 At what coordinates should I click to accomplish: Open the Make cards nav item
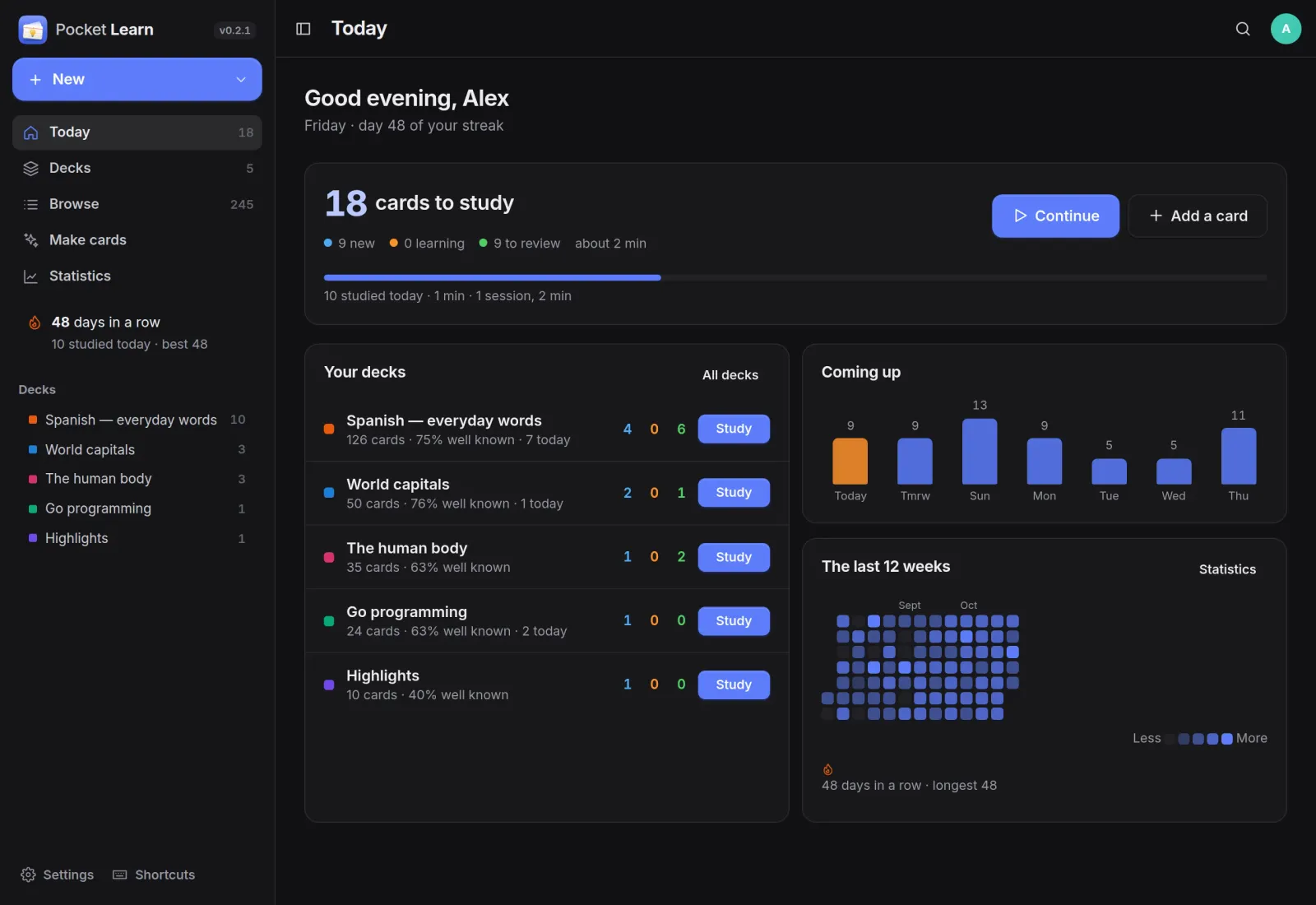point(137,240)
